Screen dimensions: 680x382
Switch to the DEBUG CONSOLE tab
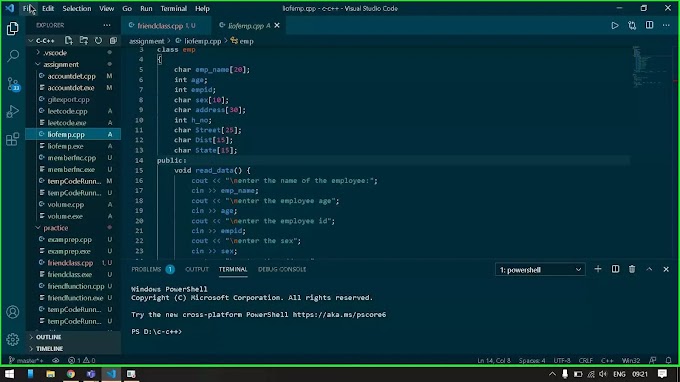[282, 269]
